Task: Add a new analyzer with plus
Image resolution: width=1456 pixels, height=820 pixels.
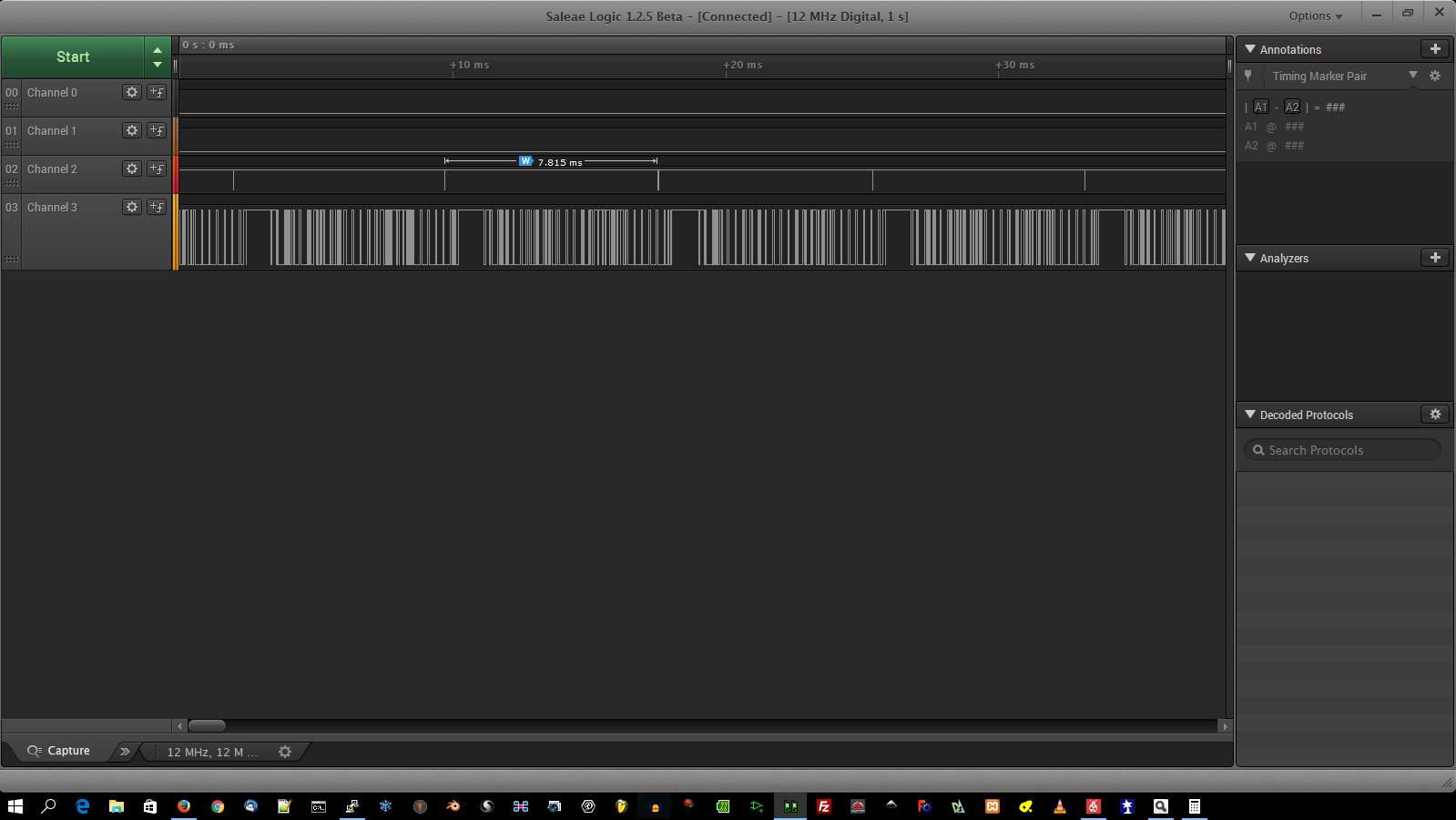Action: pyautogui.click(x=1435, y=258)
